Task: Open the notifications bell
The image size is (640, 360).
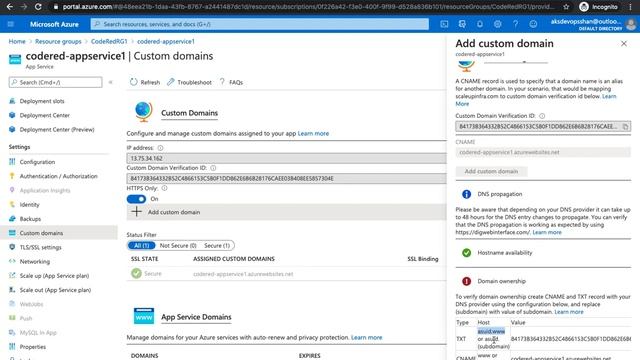Action: (480, 24)
